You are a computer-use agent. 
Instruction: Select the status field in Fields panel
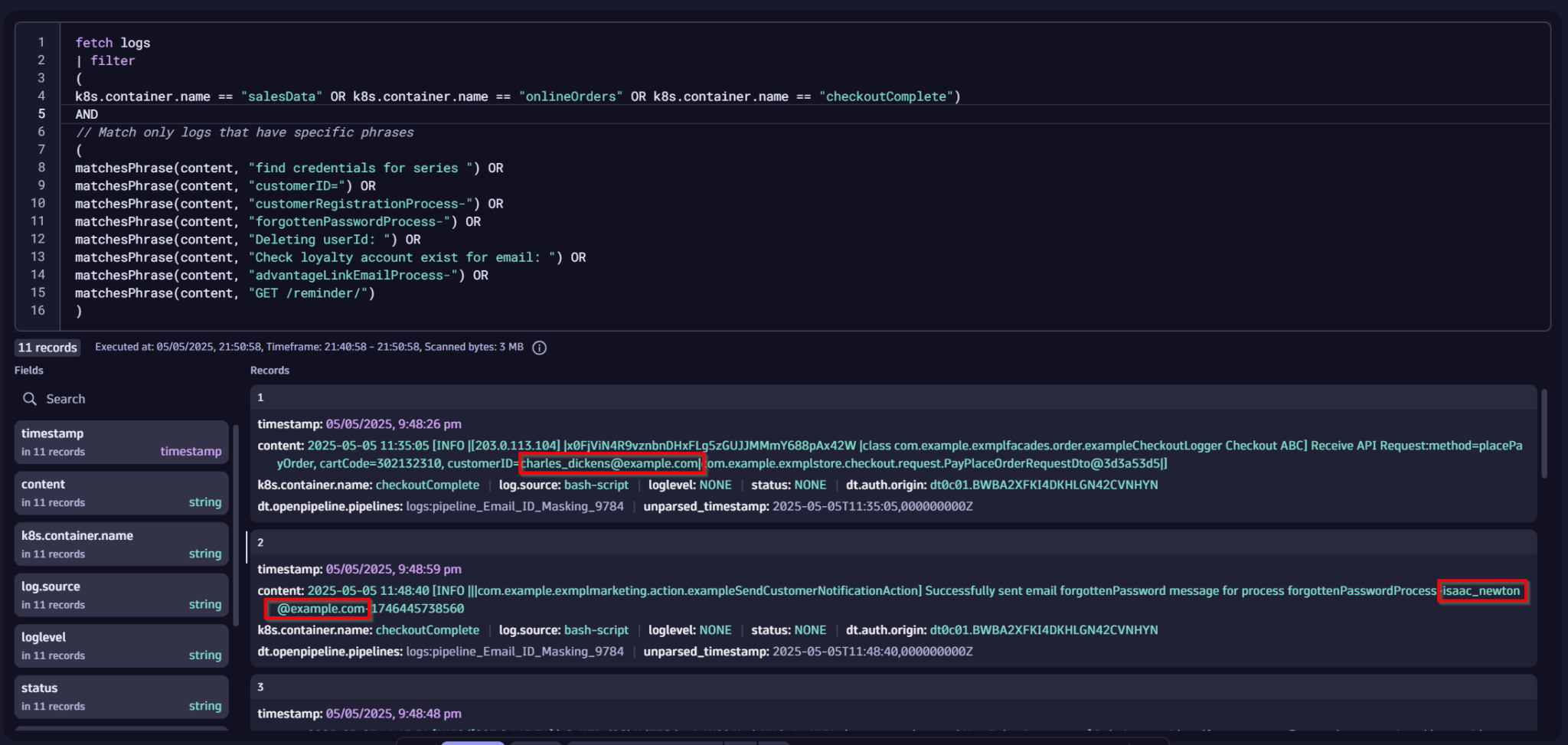click(x=120, y=696)
